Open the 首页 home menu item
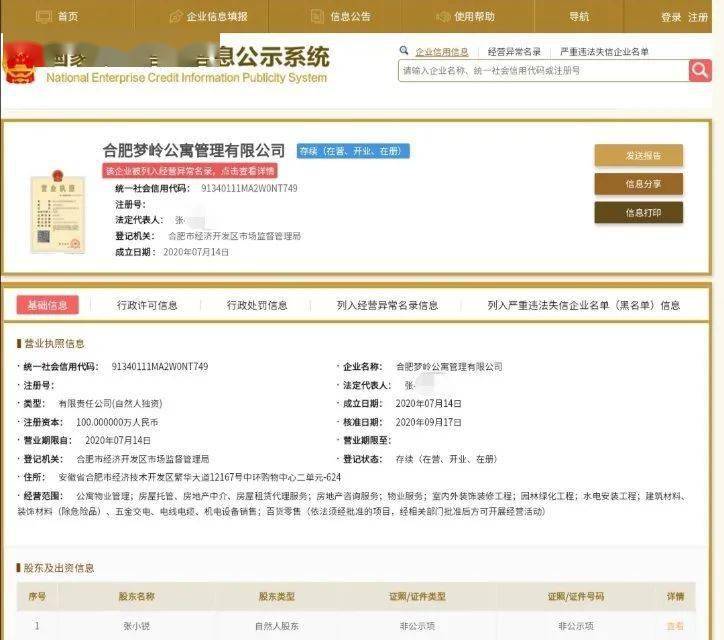Image resolution: width=724 pixels, height=640 pixels. (x=68, y=17)
